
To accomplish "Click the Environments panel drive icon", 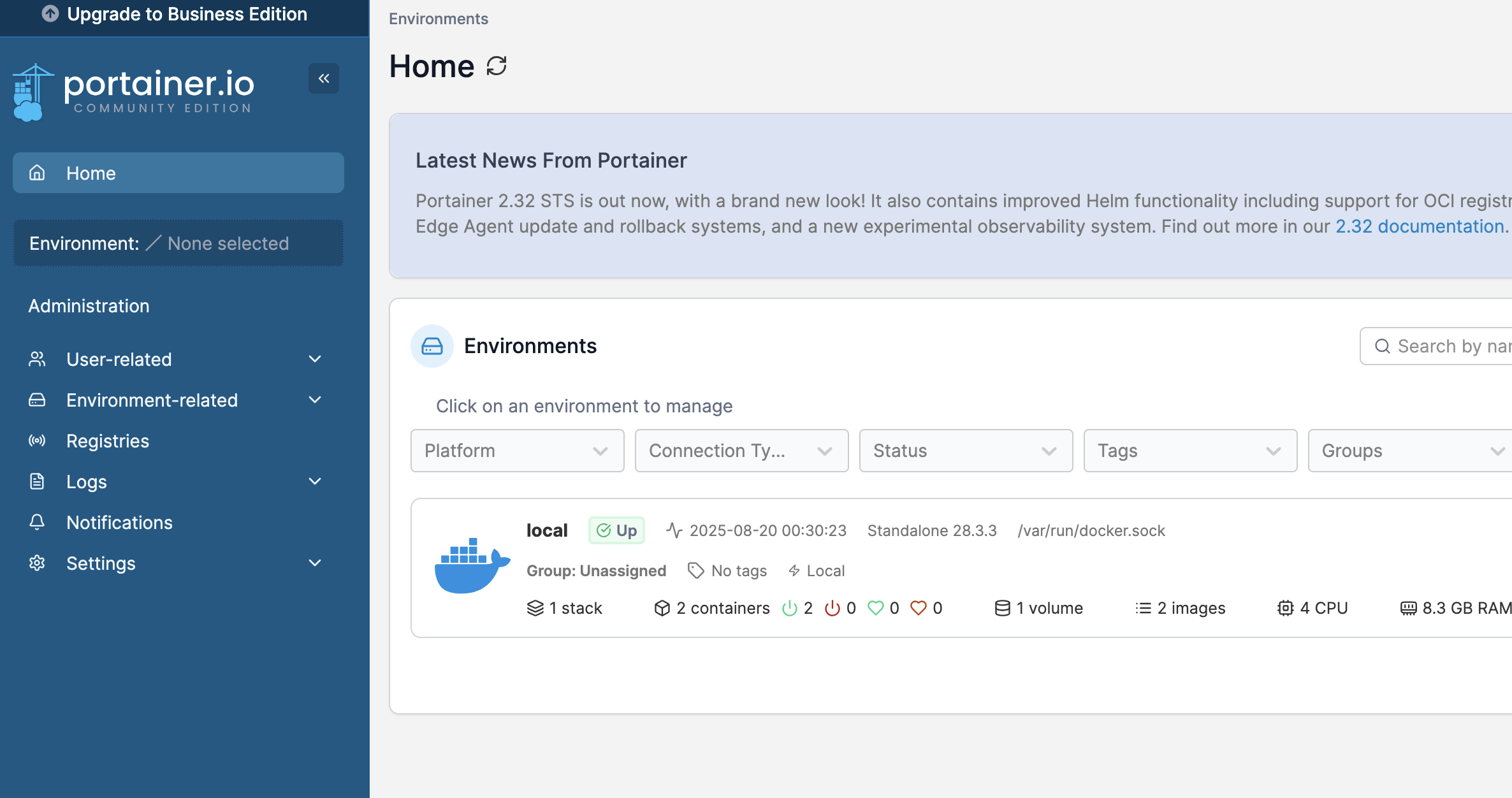I will click(432, 346).
